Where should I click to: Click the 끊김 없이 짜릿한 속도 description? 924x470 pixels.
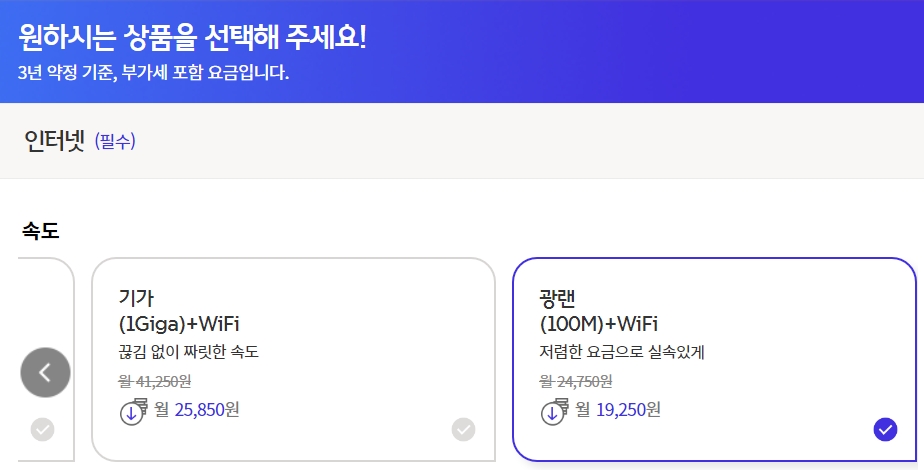[x=189, y=352]
